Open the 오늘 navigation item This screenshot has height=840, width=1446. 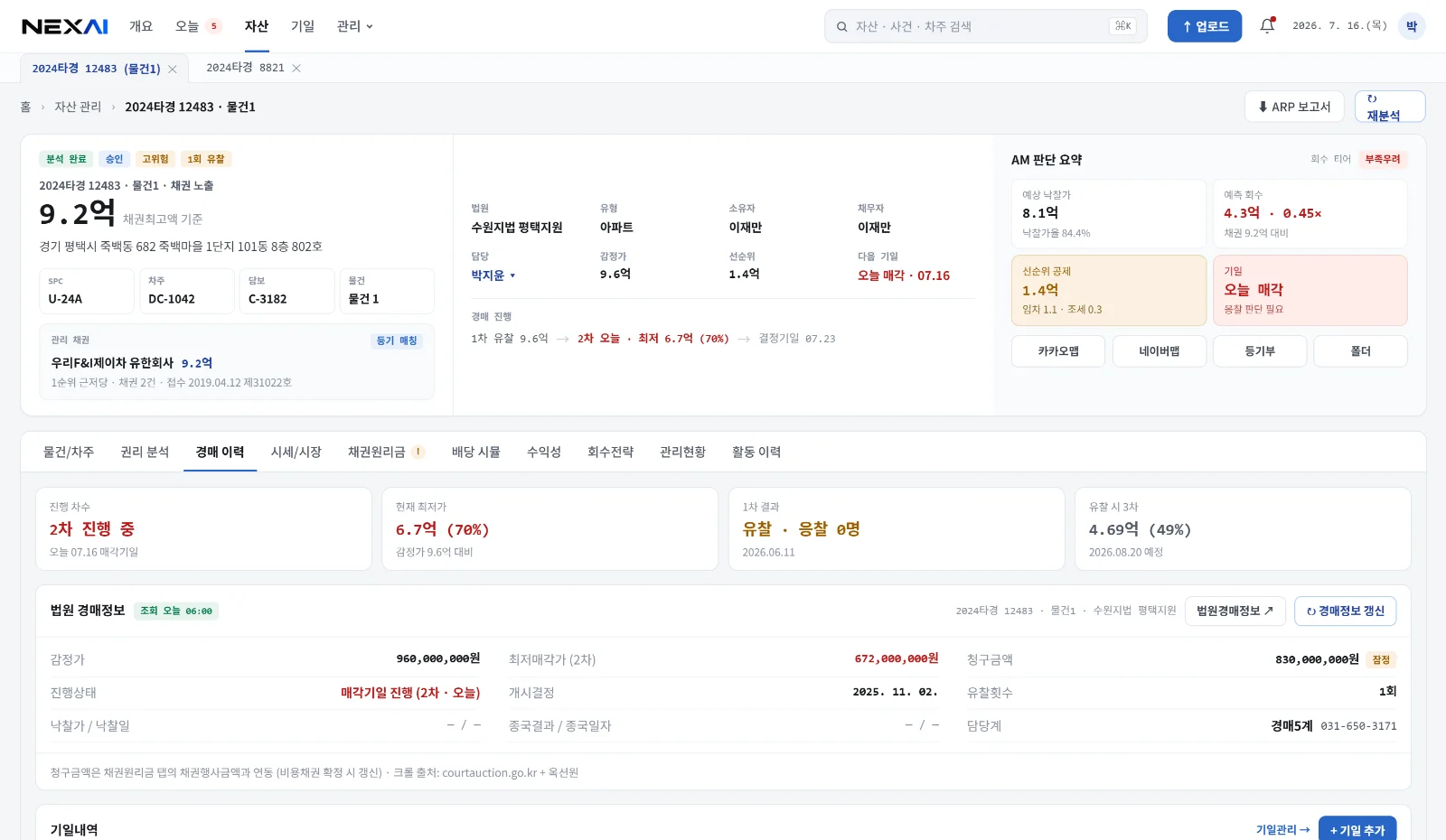coord(187,26)
